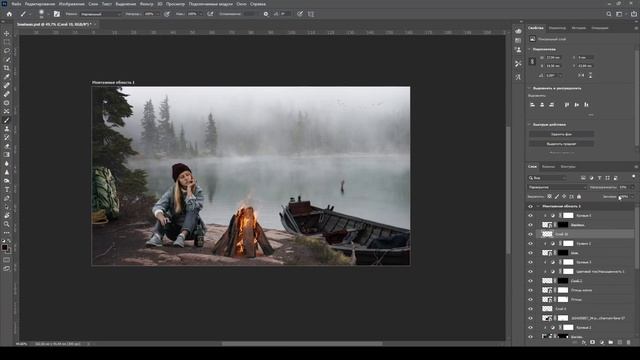Switch to the История tab
The height and width of the screenshot is (360, 640).
[578, 28]
